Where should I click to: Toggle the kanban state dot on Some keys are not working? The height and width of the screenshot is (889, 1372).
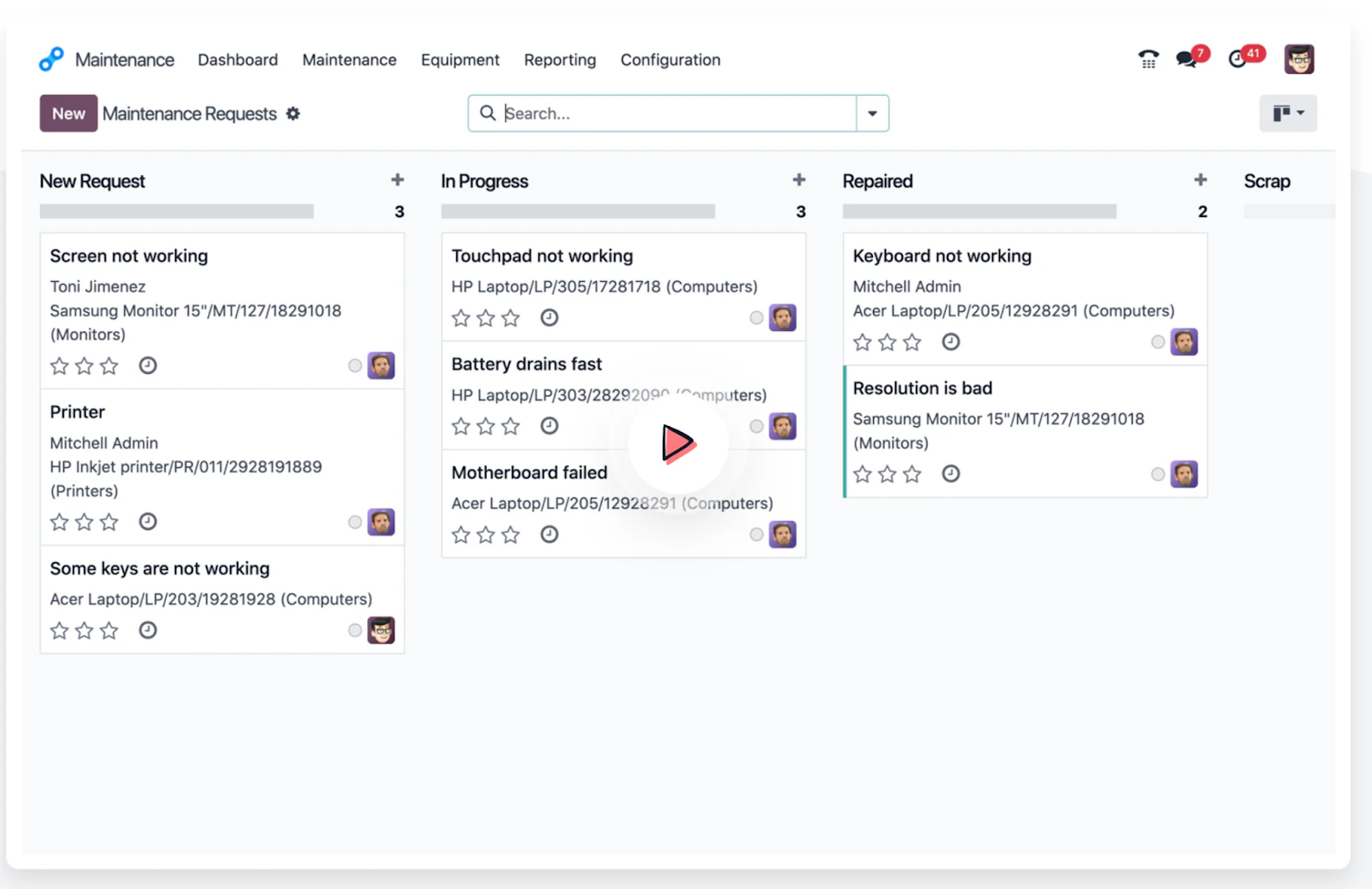coord(355,630)
